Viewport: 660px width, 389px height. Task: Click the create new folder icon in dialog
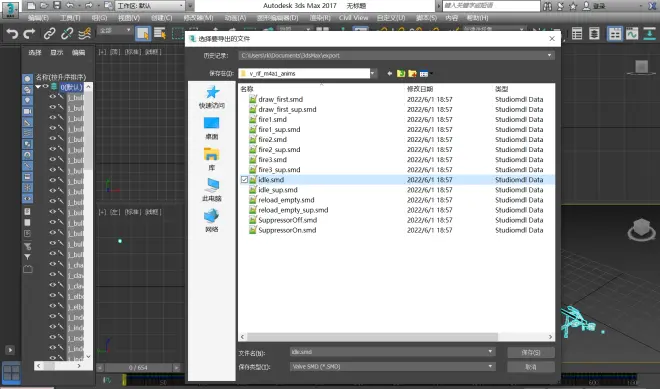click(412, 74)
